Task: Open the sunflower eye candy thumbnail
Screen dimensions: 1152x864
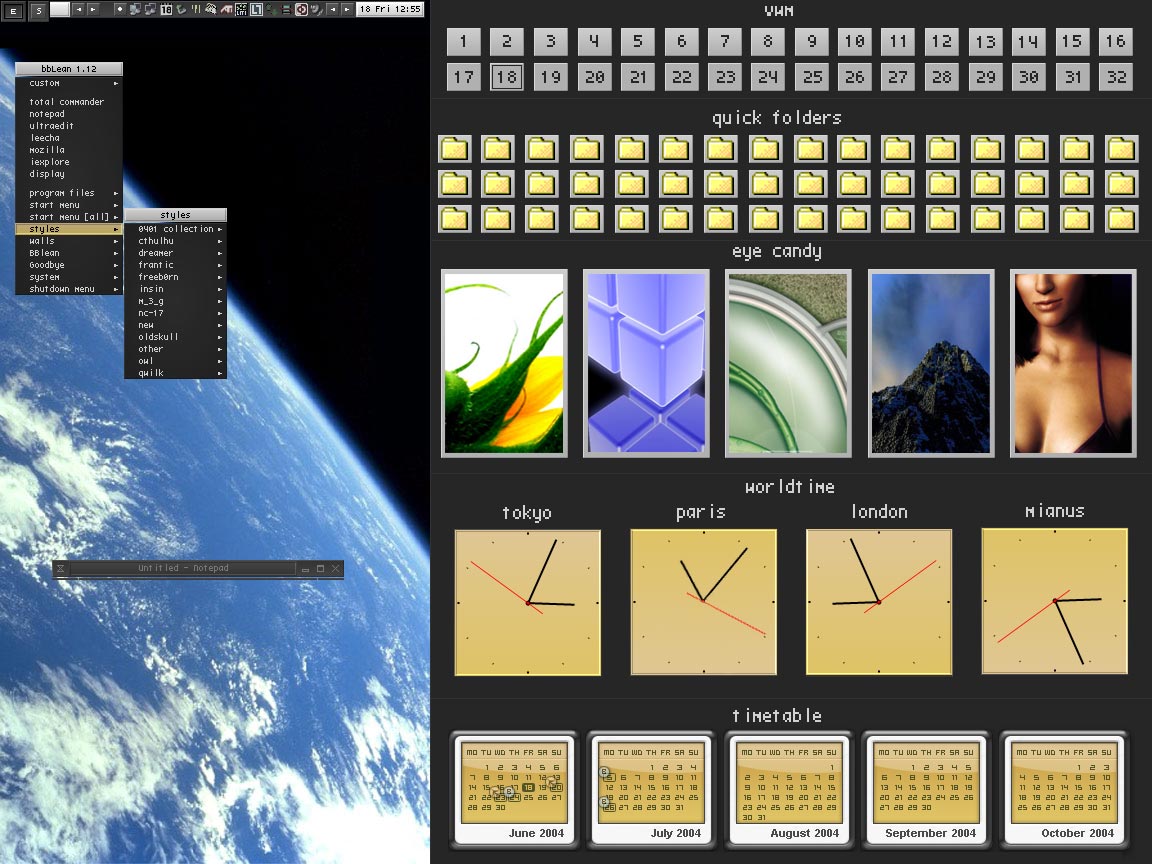Action: point(504,363)
